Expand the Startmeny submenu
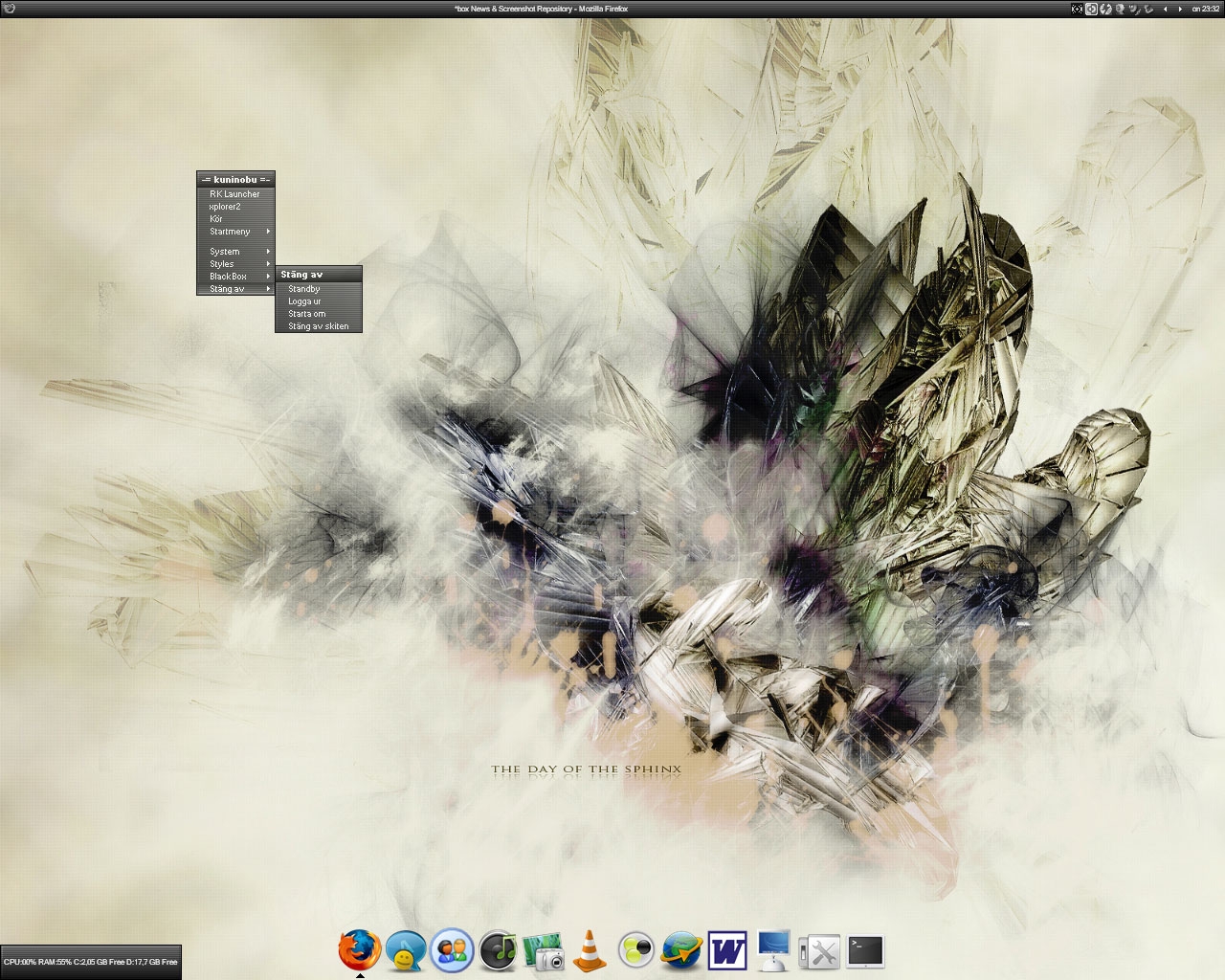The width and height of the screenshot is (1225, 980). click(235, 231)
